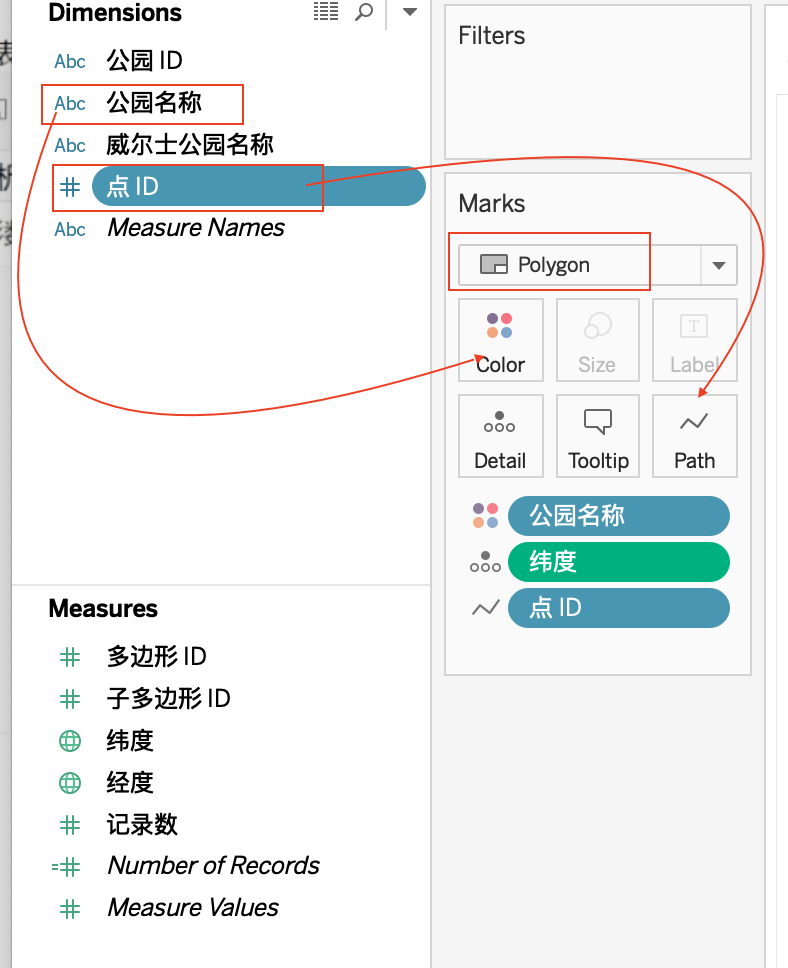This screenshot has height=968, width=788.
Task: Click the Polygon mark type icon
Action: (493, 264)
